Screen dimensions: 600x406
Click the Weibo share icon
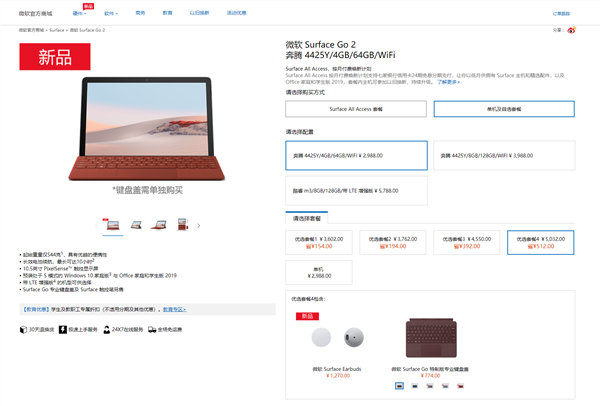tap(571, 30)
